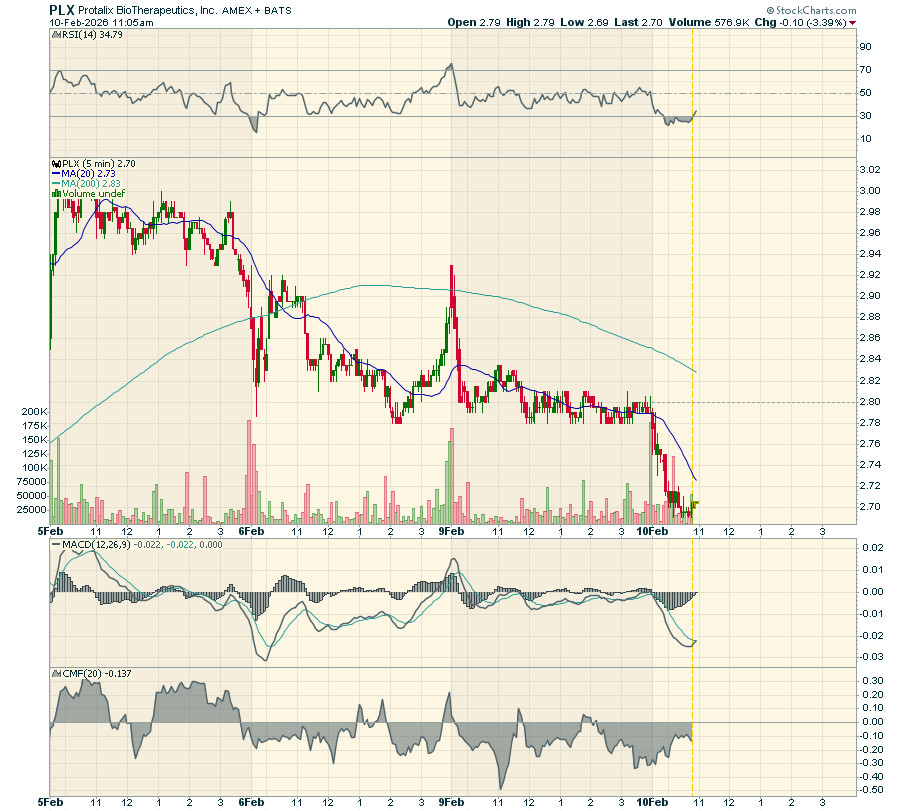Click the MA(20) 2.73 legend entry
900x811 pixels.
click(88, 173)
